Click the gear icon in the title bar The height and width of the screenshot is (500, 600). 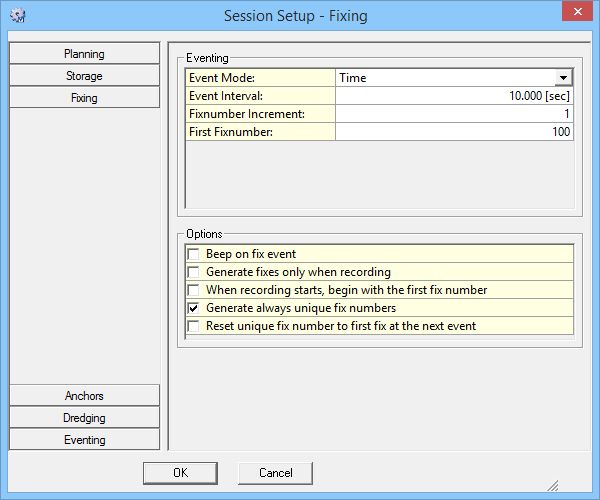tap(18, 16)
